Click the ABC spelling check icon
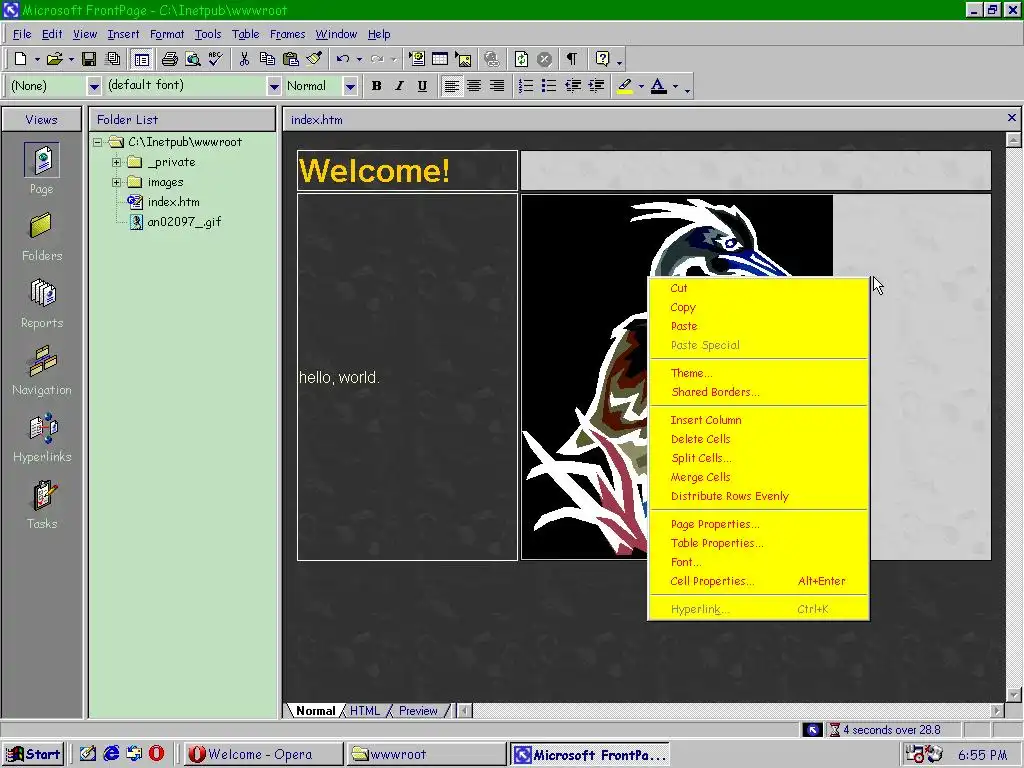The image size is (1024, 768). coord(215,59)
